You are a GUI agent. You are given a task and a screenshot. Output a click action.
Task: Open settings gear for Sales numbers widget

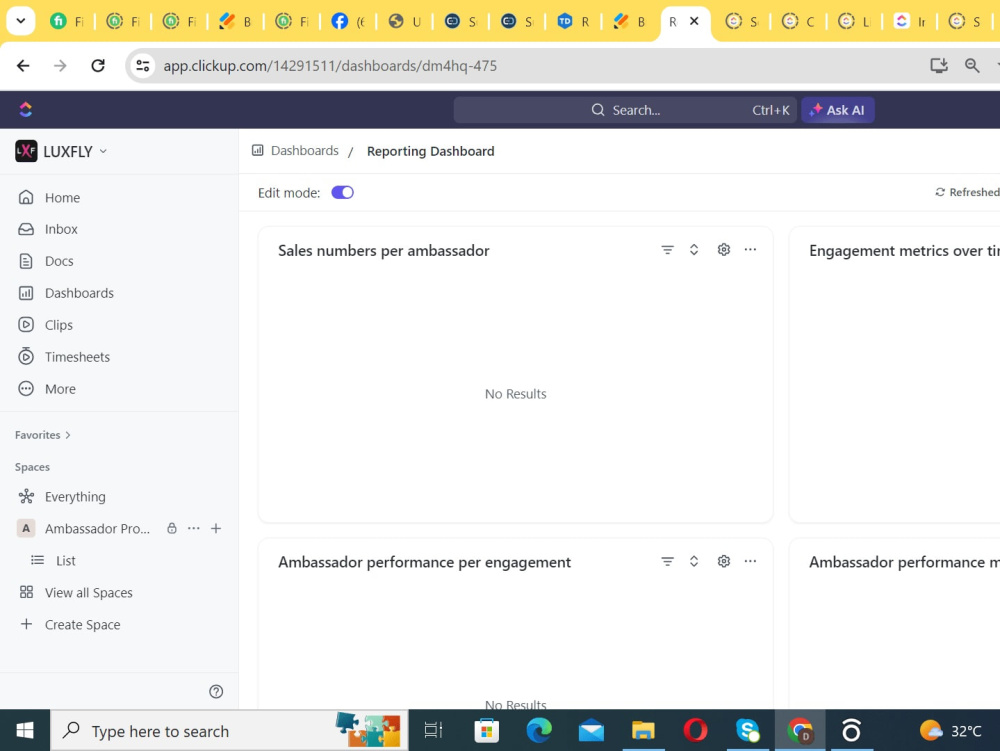coord(723,250)
